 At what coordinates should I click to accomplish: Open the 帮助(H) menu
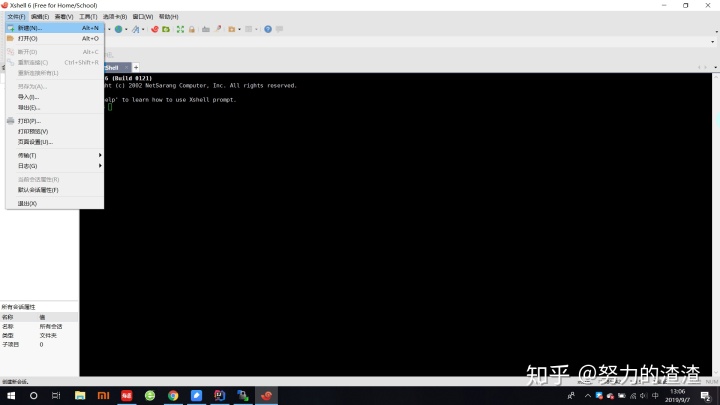coord(169,17)
